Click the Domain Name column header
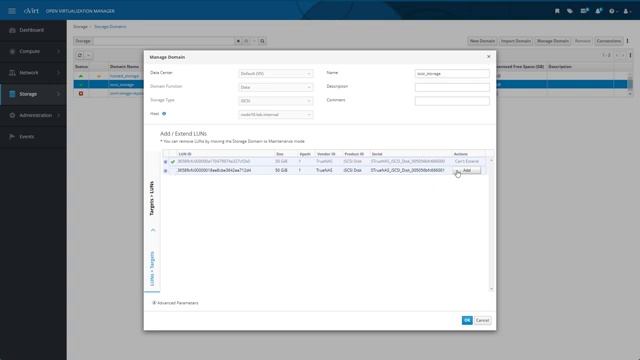640x360 pixels. pyautogui.click(x=124, y=67)
